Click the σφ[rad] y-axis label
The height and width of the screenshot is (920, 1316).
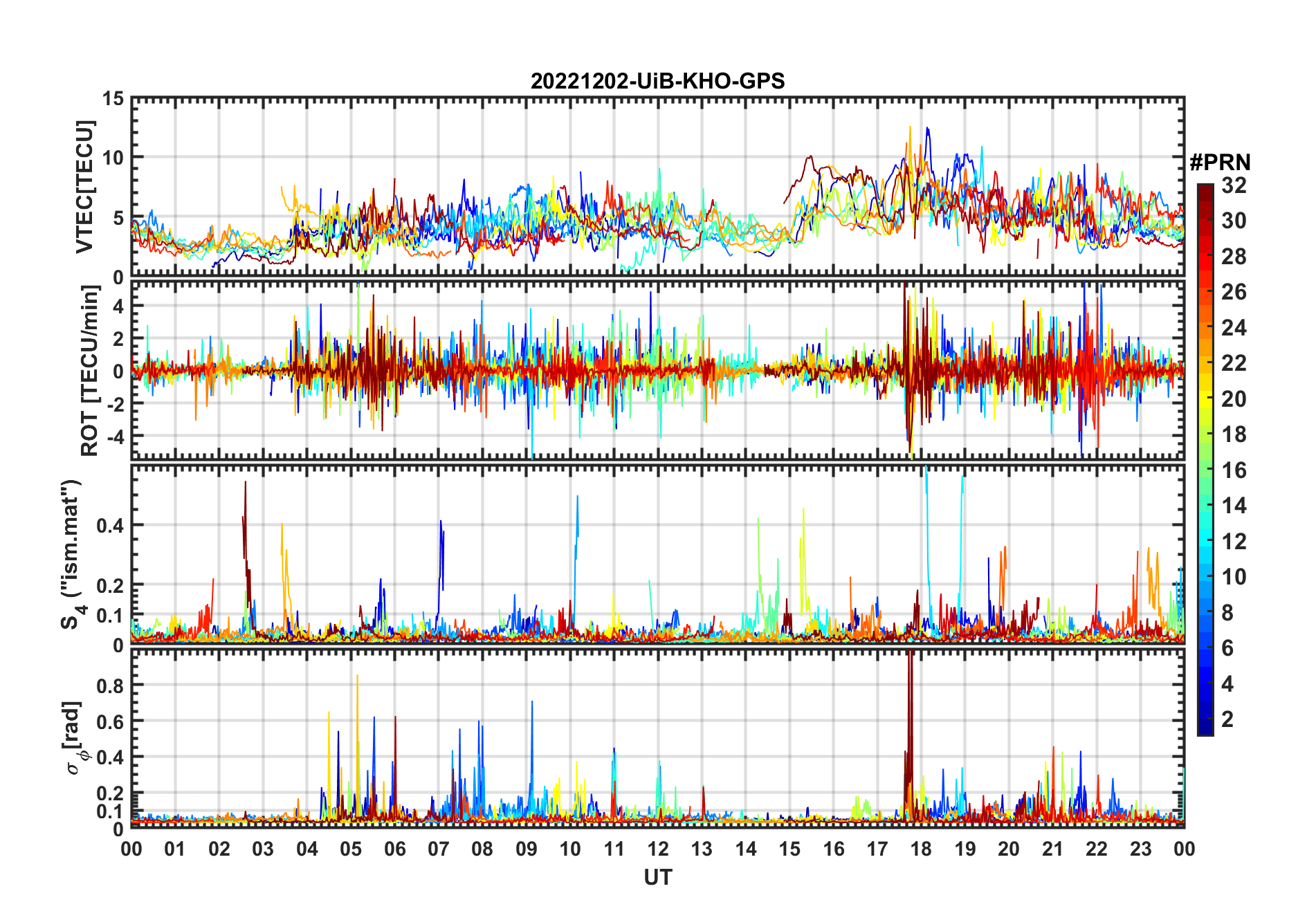coord(75,738)
